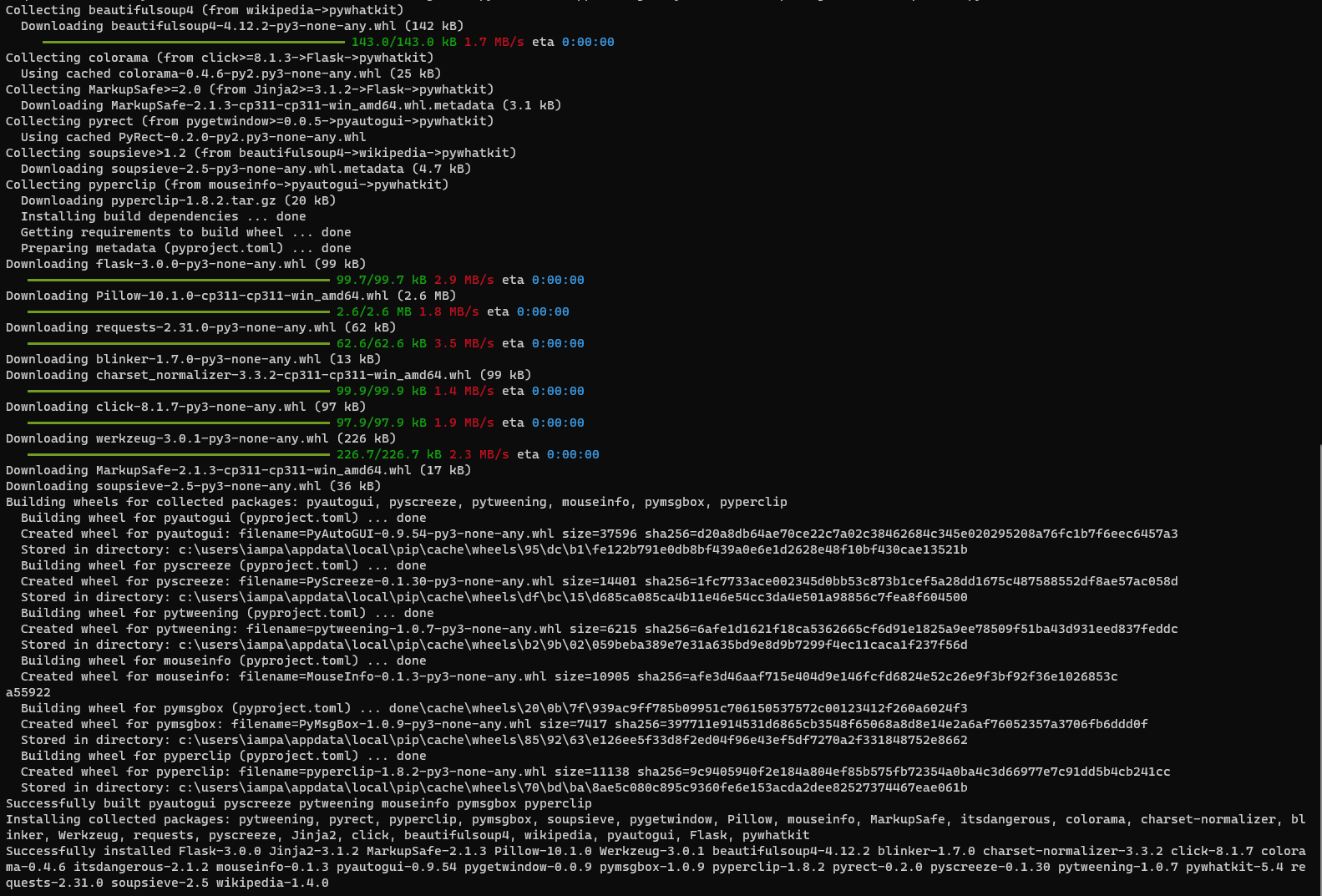Select "Downloading pyperclip-1.8.2.tar.gz (20 kB)" line
Viewport: 1322px width, 896px height.
click(x=179, y=200)
